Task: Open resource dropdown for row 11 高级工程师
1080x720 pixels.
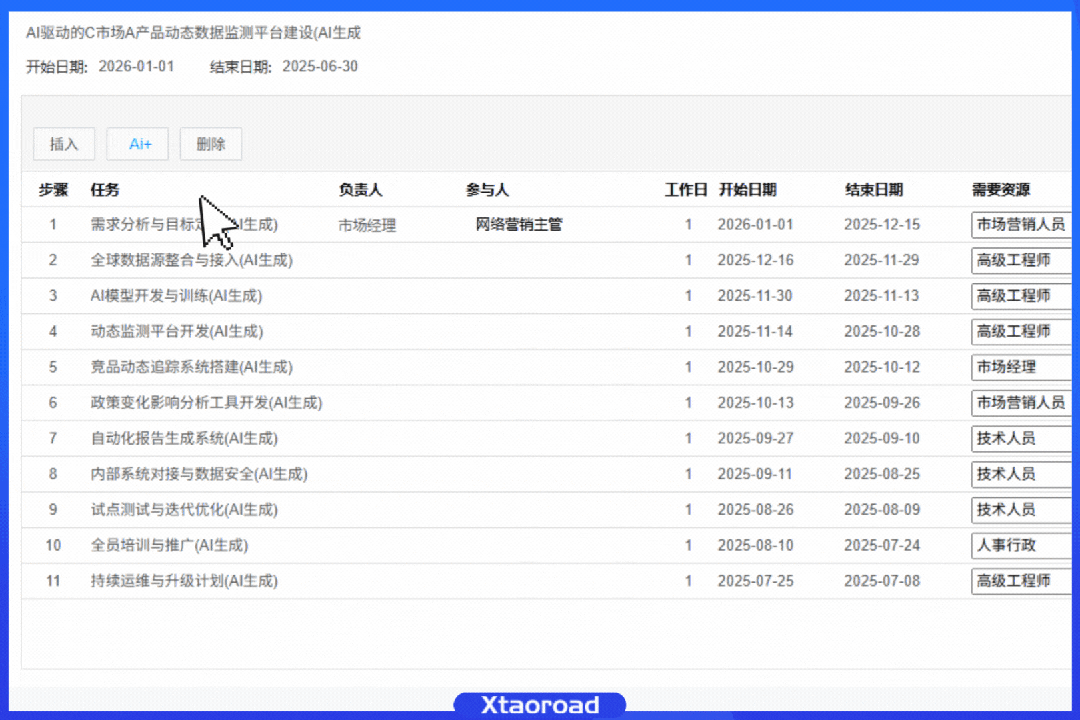Action: point(1021,581)
